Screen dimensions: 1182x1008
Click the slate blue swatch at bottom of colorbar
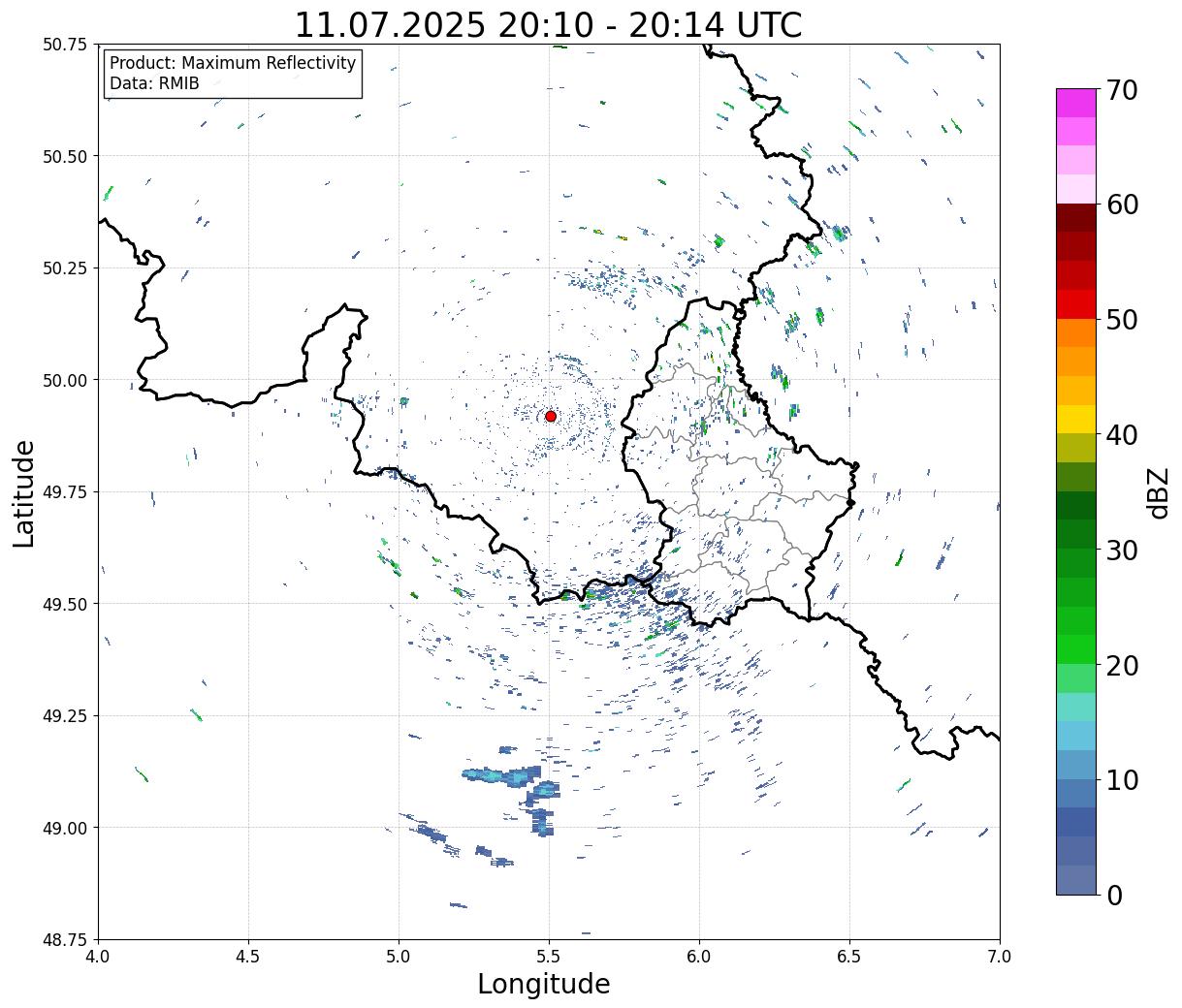point(1076,879)
